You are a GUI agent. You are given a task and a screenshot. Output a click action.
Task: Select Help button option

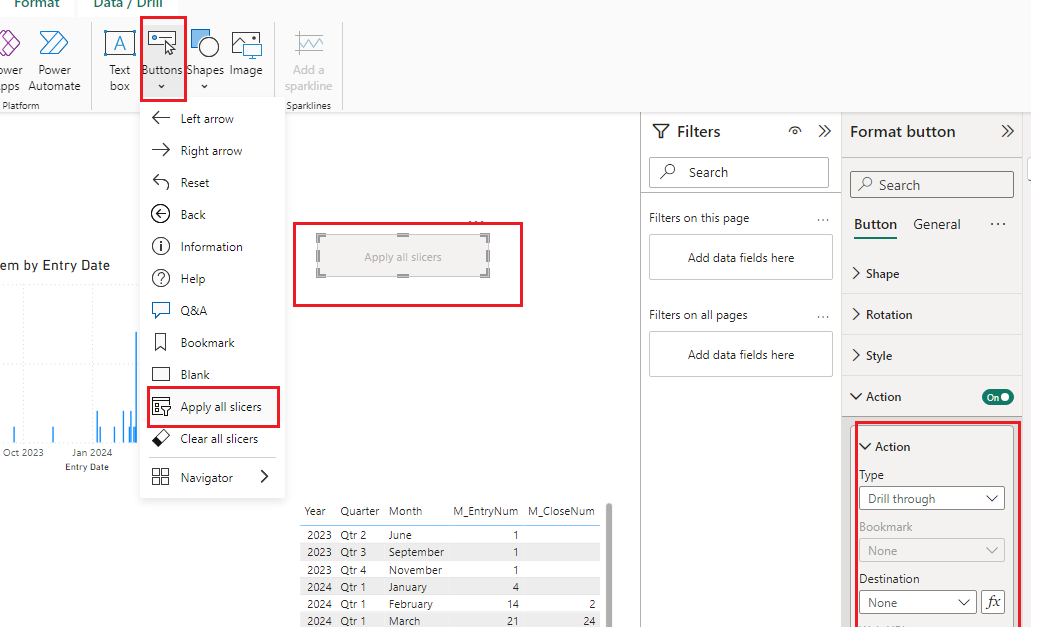(x=212, y=279)
